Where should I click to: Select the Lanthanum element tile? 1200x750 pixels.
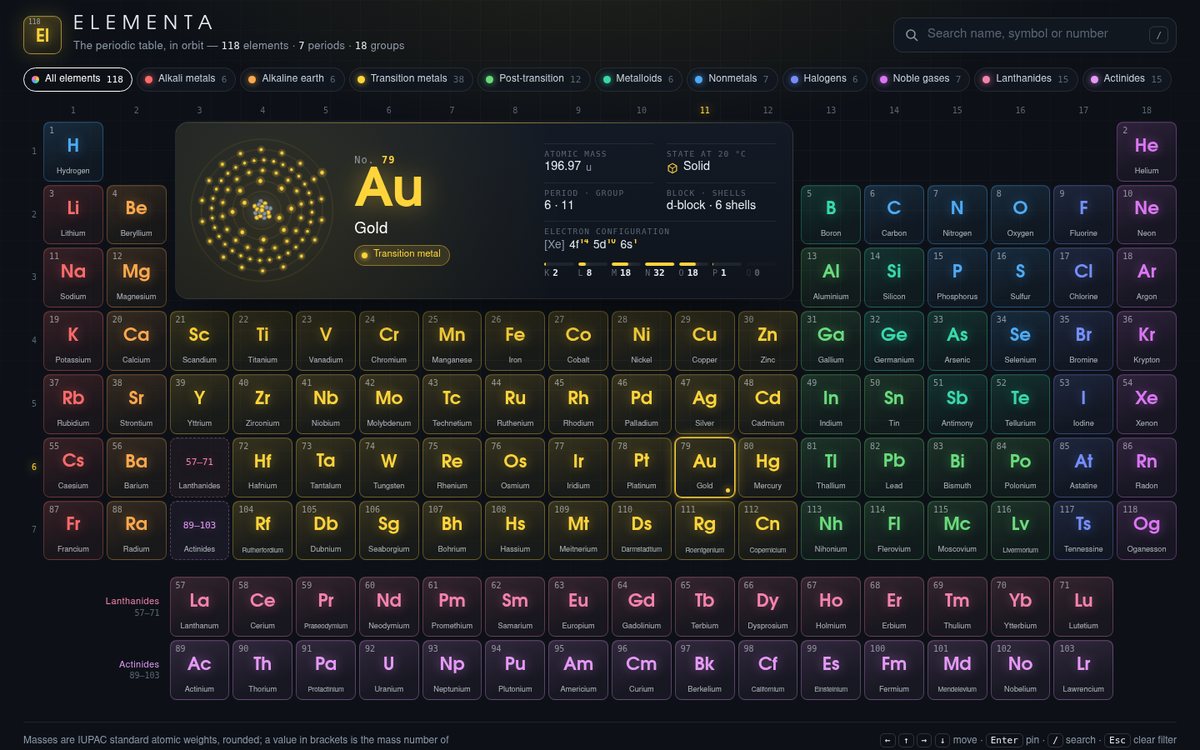199,607
